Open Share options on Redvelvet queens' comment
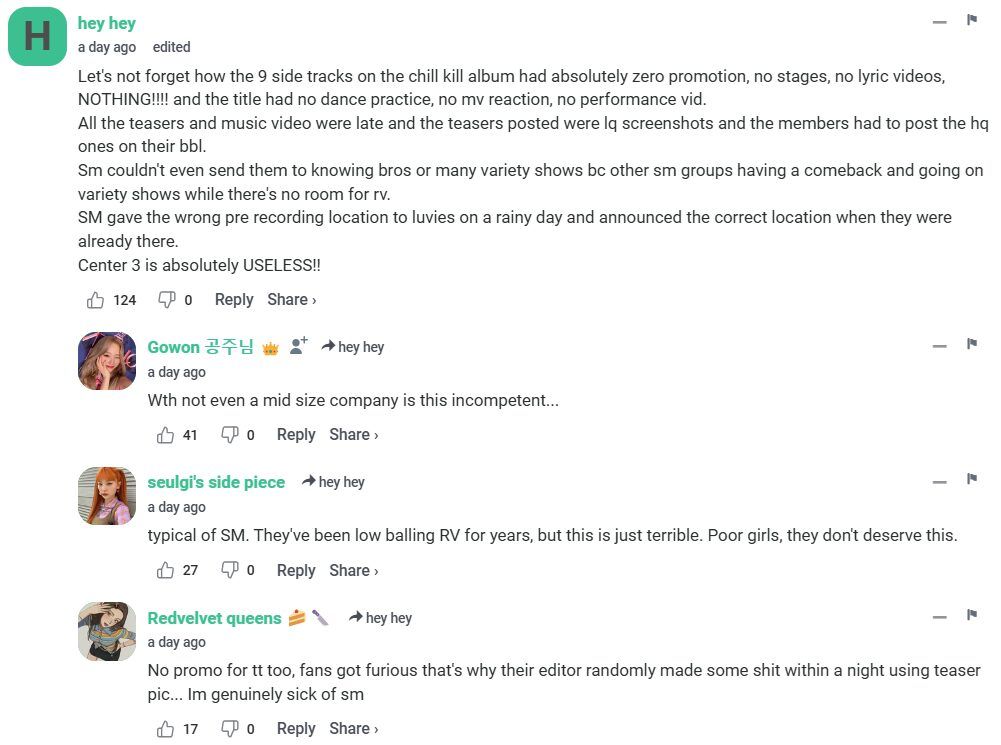1001x745 pixels. click(354, 728)
